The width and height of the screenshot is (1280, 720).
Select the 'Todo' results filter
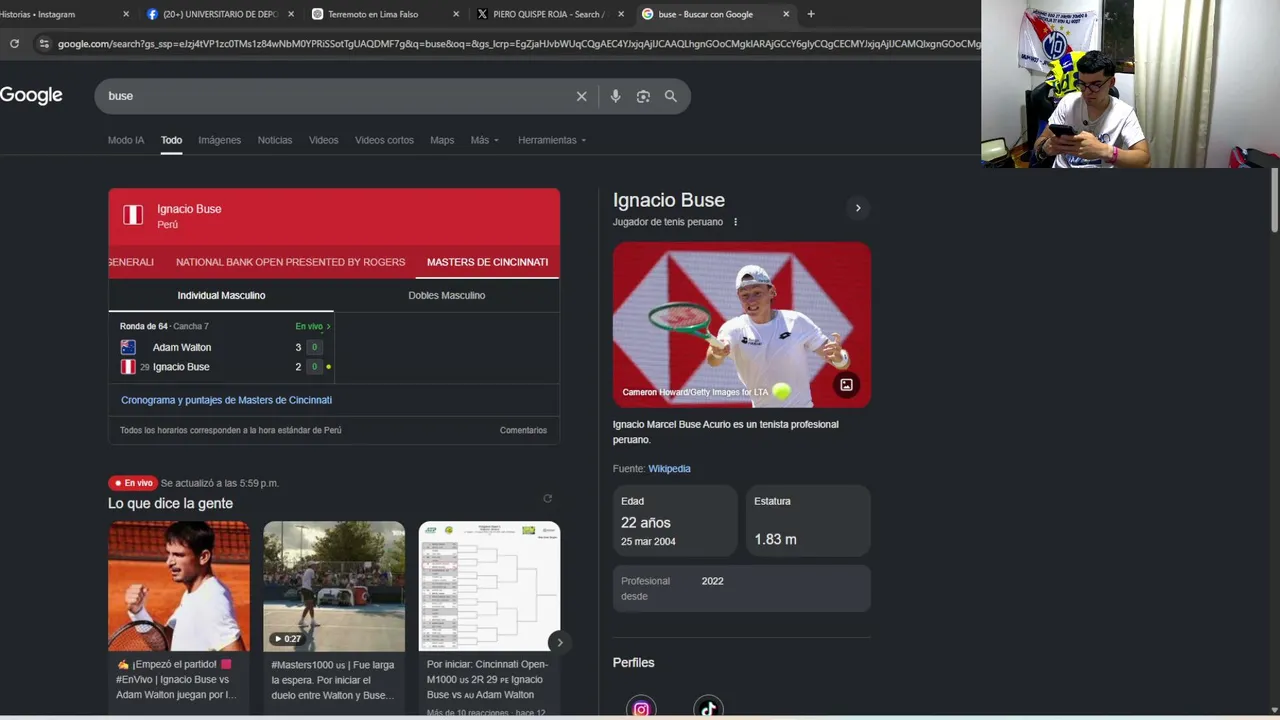[x=171, y=140]
